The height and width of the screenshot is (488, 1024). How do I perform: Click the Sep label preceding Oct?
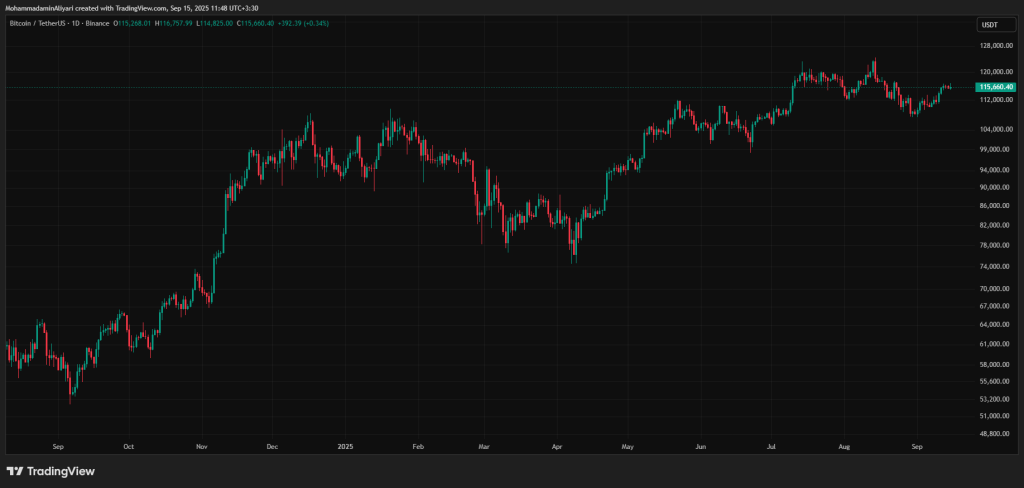coord(57,447)
